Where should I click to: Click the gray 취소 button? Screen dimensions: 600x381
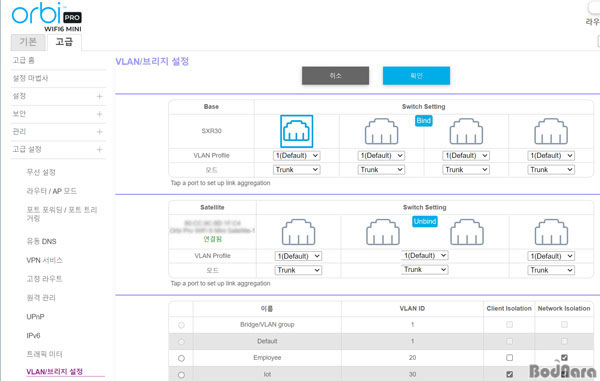(336, 76)
